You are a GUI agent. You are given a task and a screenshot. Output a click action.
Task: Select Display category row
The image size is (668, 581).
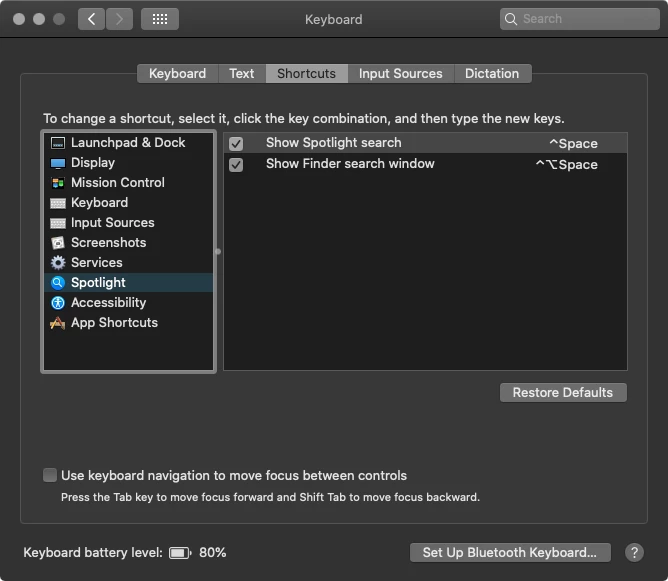click(128, 163)
